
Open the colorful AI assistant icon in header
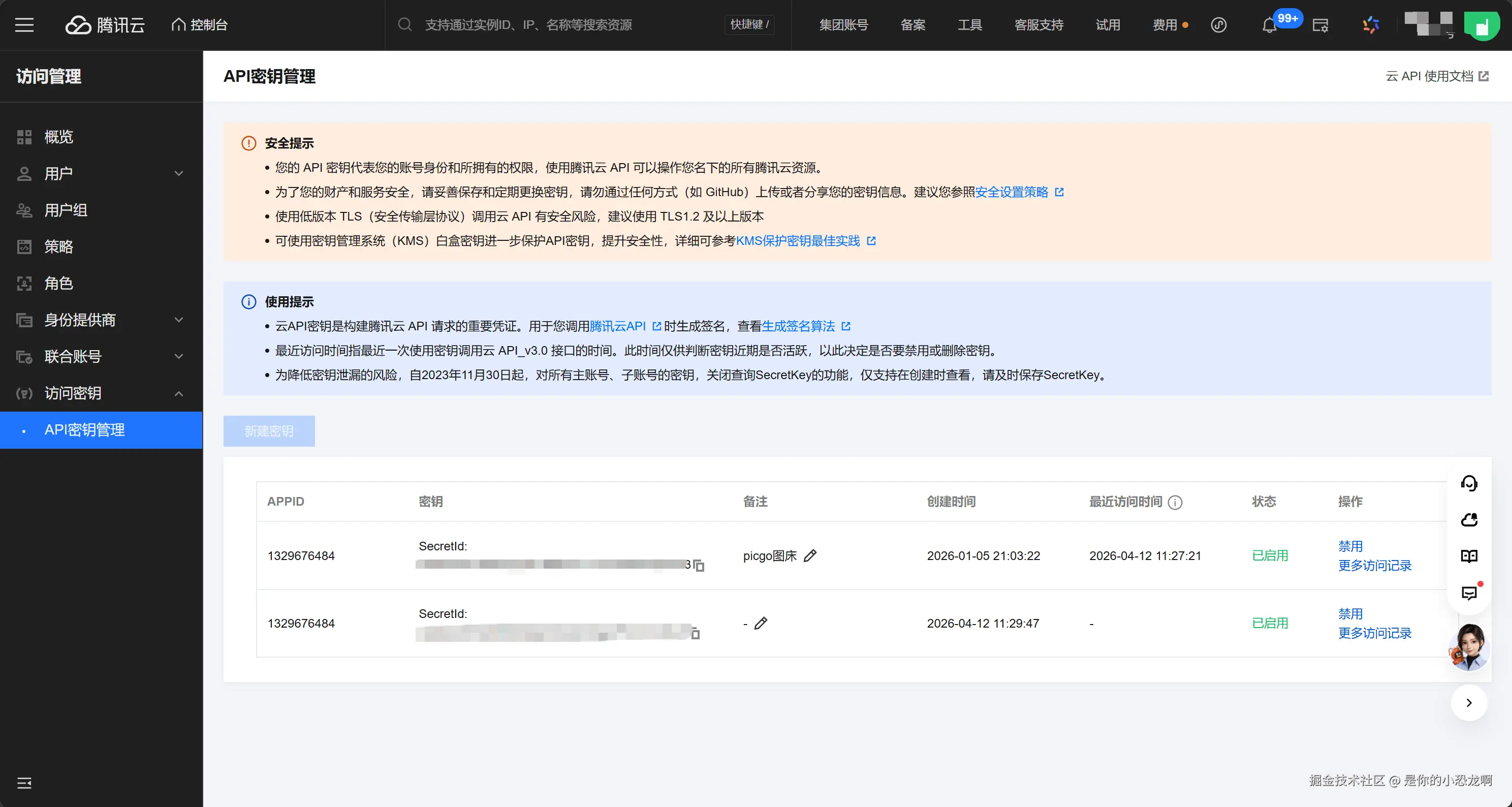(x=1371, y=25)
